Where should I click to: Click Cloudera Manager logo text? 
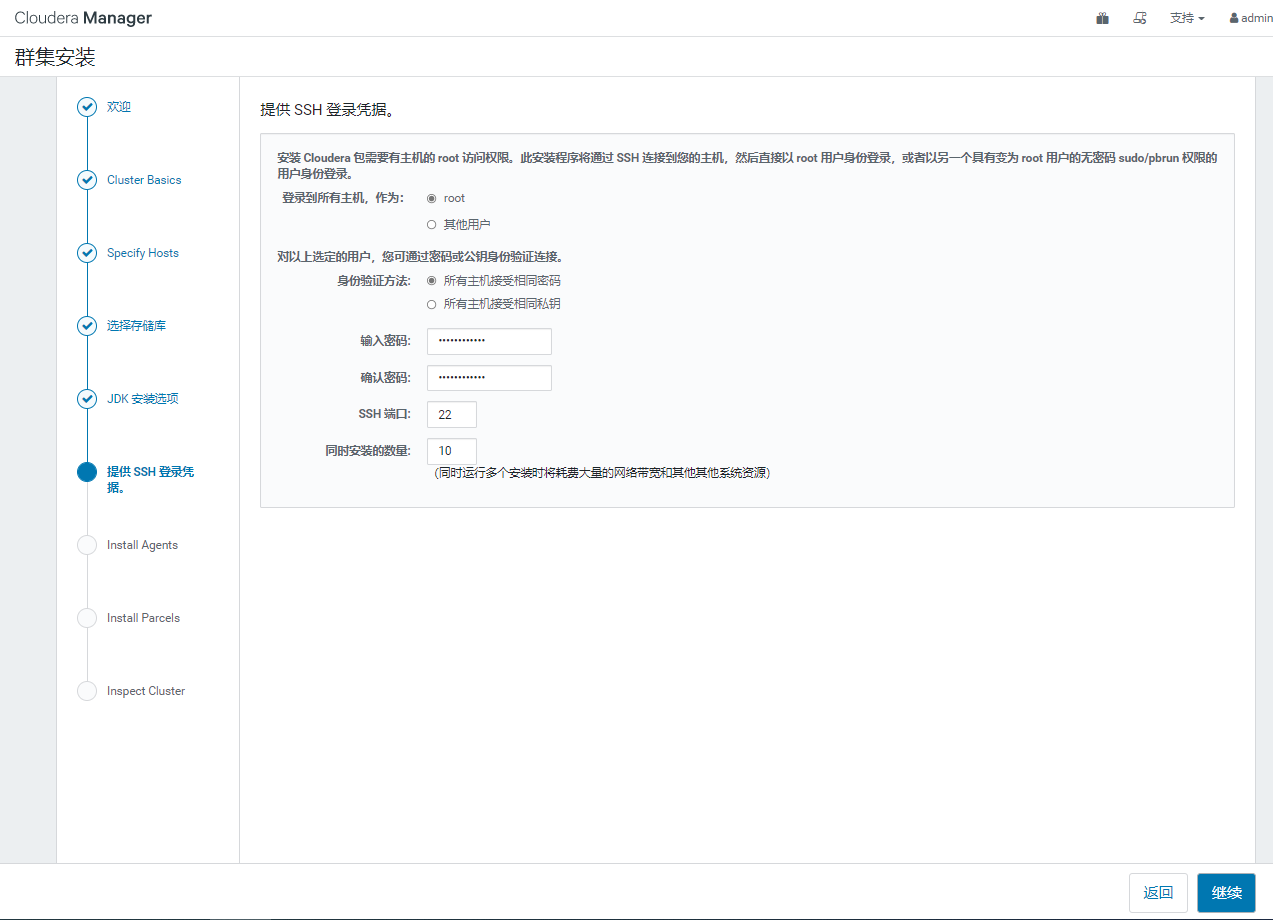(82, 17)
